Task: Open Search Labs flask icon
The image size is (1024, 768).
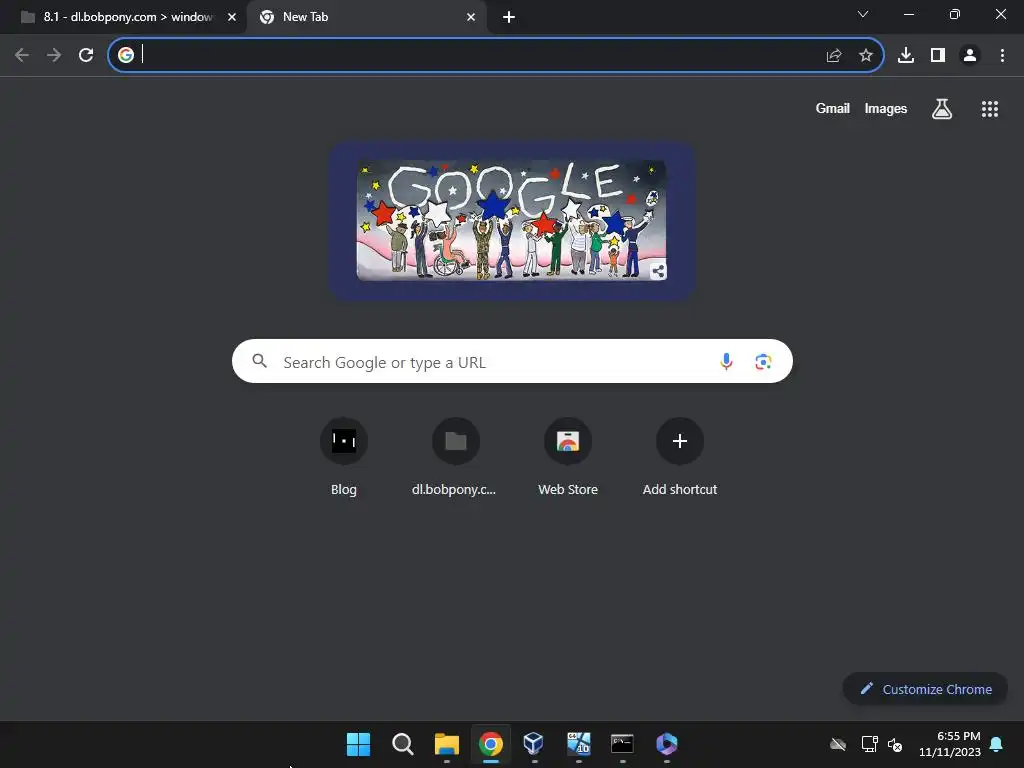Action: (x=942, y=109)
